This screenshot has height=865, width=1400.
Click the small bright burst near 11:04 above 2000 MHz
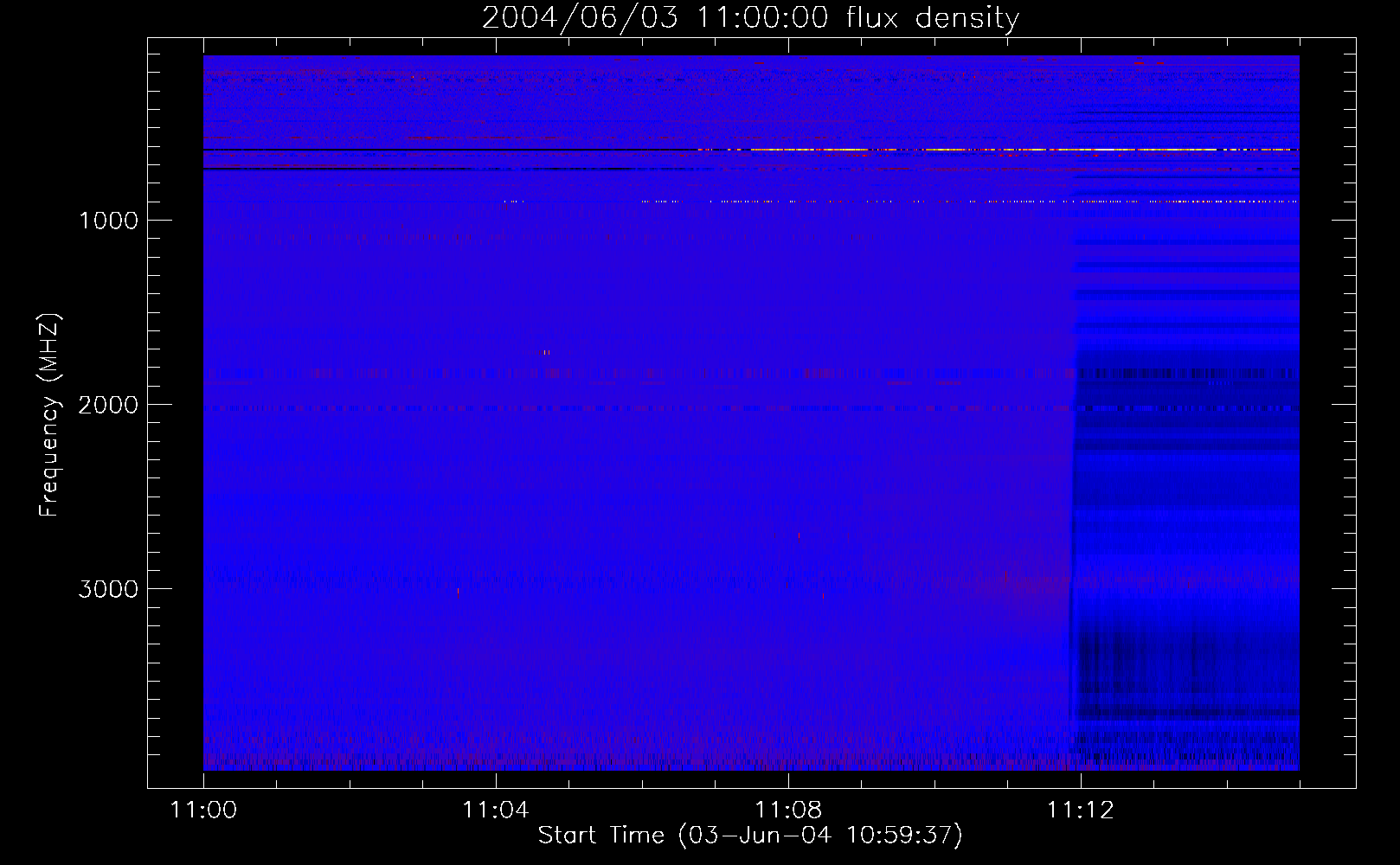click(x=546, y=352)
